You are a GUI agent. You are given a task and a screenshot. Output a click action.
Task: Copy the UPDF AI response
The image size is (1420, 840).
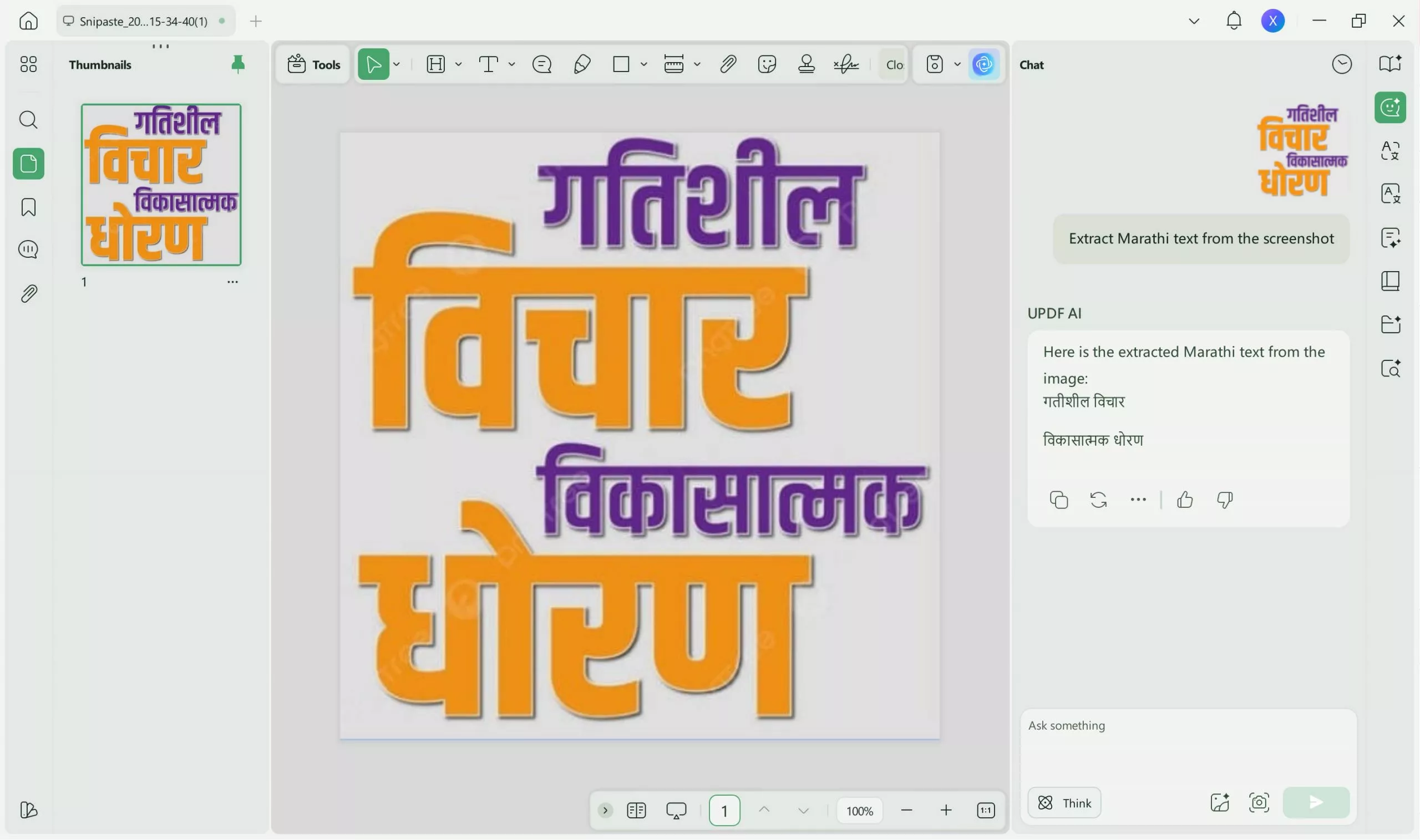pyautogui.click(x=1059, y=500)
